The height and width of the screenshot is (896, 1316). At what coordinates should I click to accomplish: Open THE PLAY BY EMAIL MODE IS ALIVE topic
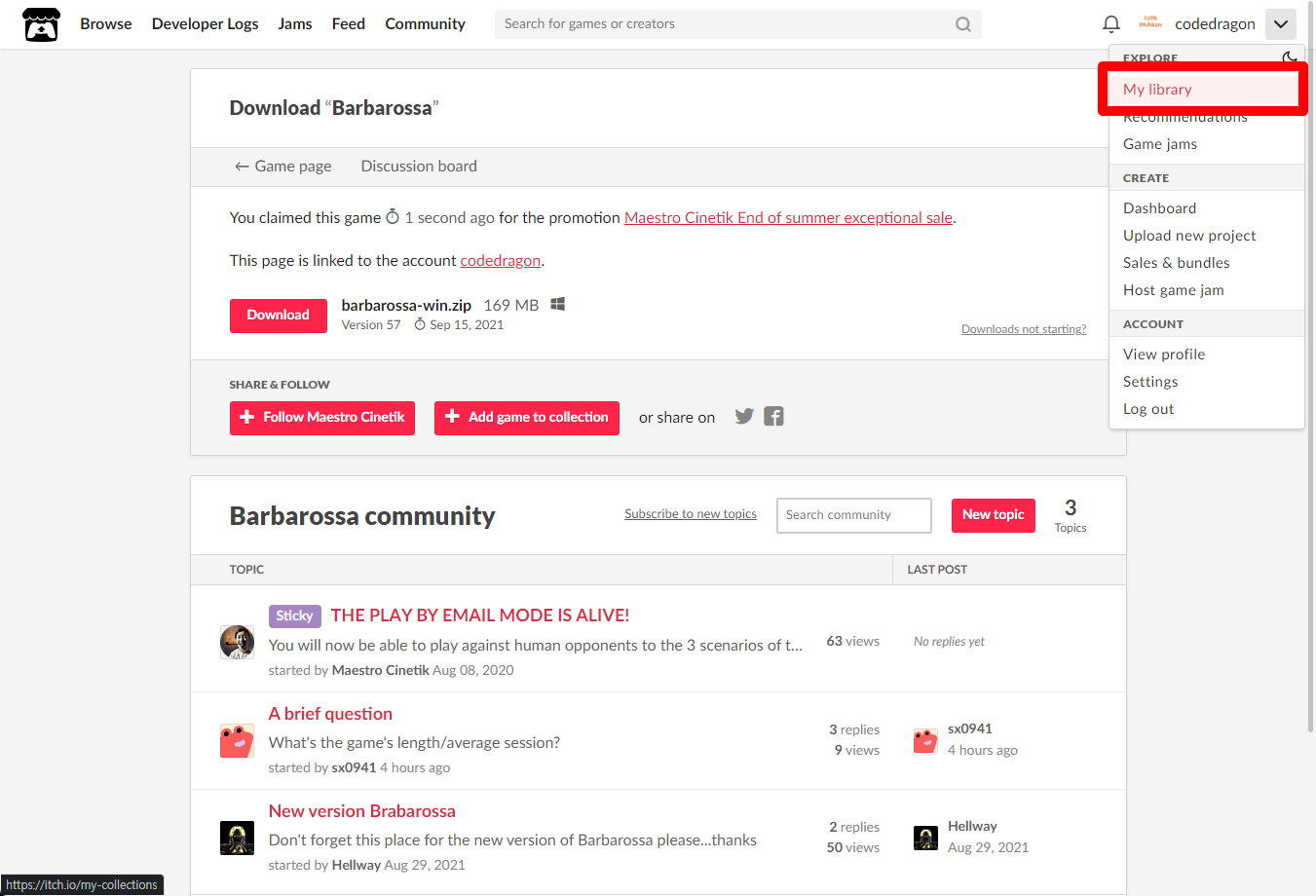point(479,616)
